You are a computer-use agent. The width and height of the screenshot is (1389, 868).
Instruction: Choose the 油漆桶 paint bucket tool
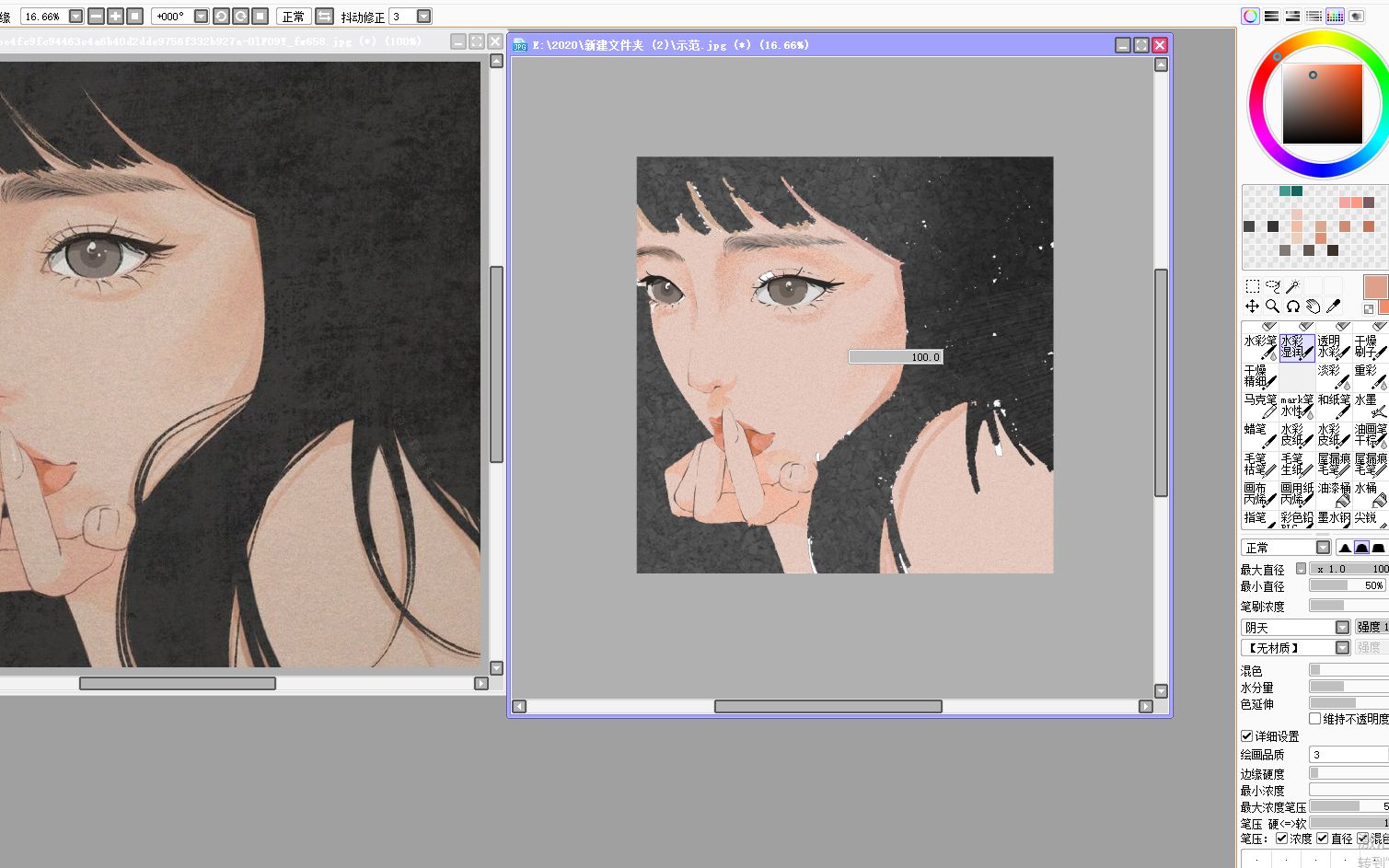click(x=1334, y=494)
